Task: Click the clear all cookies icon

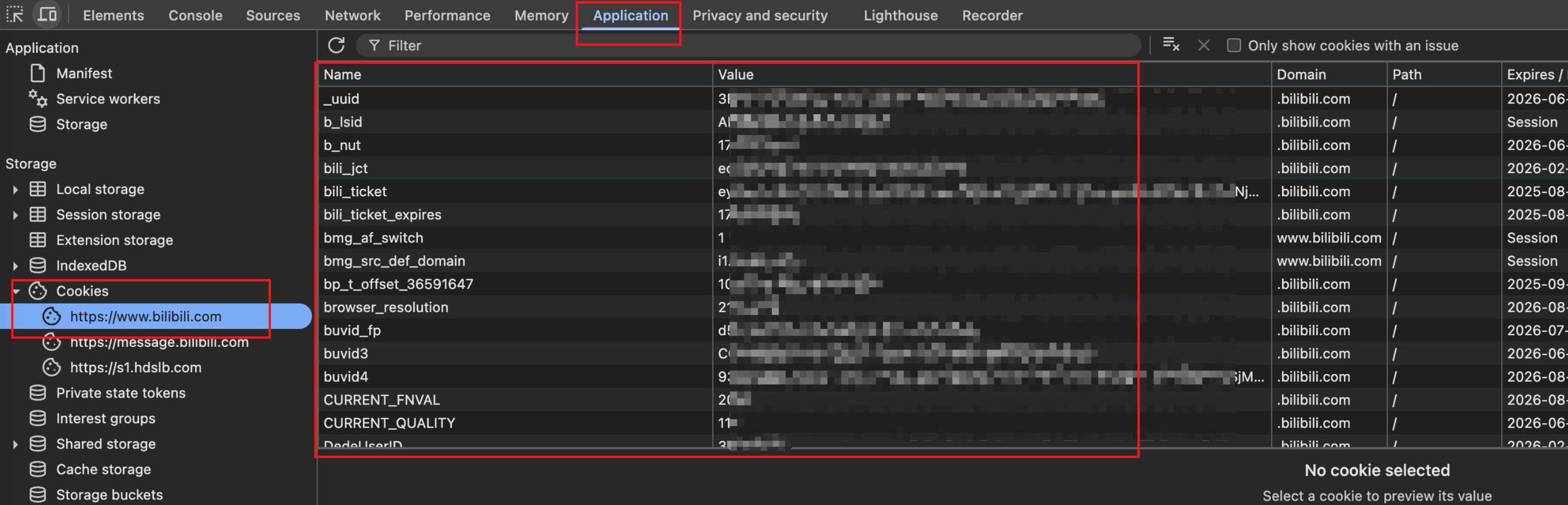Action: point(1171,45)
